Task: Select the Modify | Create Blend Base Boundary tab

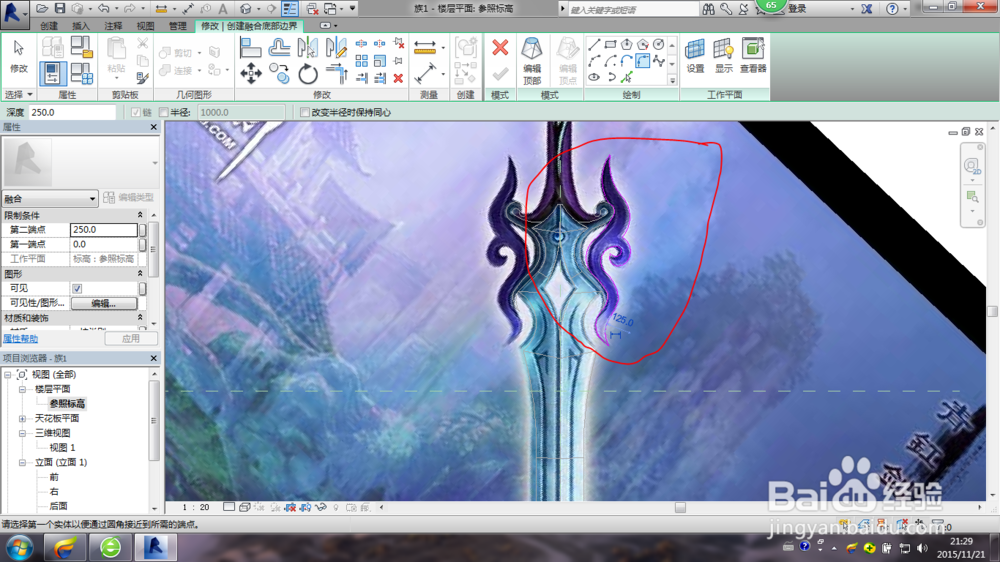Action: (x=249, y=26)
